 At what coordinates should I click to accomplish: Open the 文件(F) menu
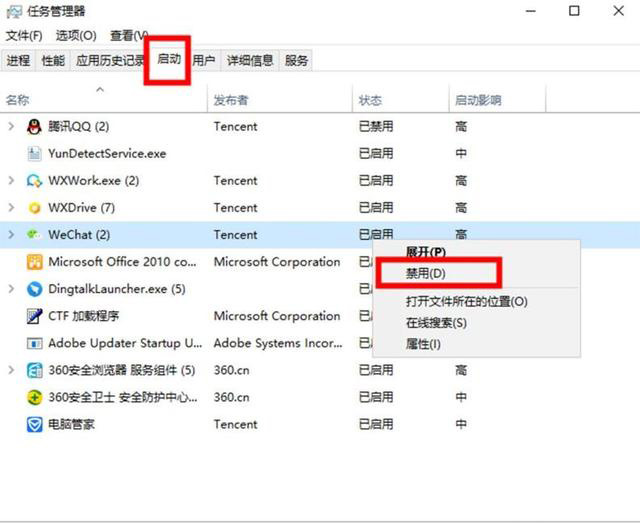click(24, 36)
